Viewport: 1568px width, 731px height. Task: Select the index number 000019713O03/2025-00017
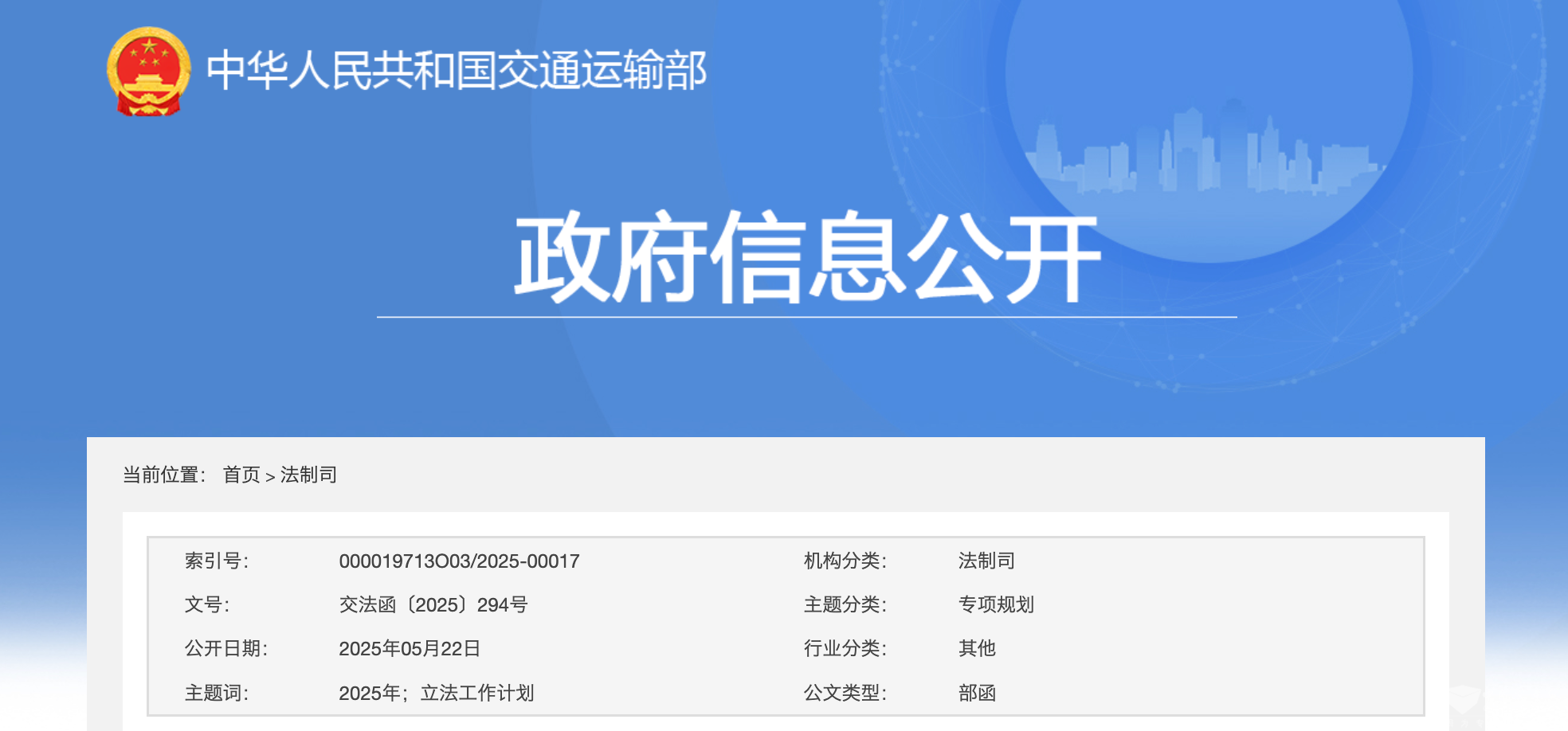pyautogui.click(x=459, y=561)
